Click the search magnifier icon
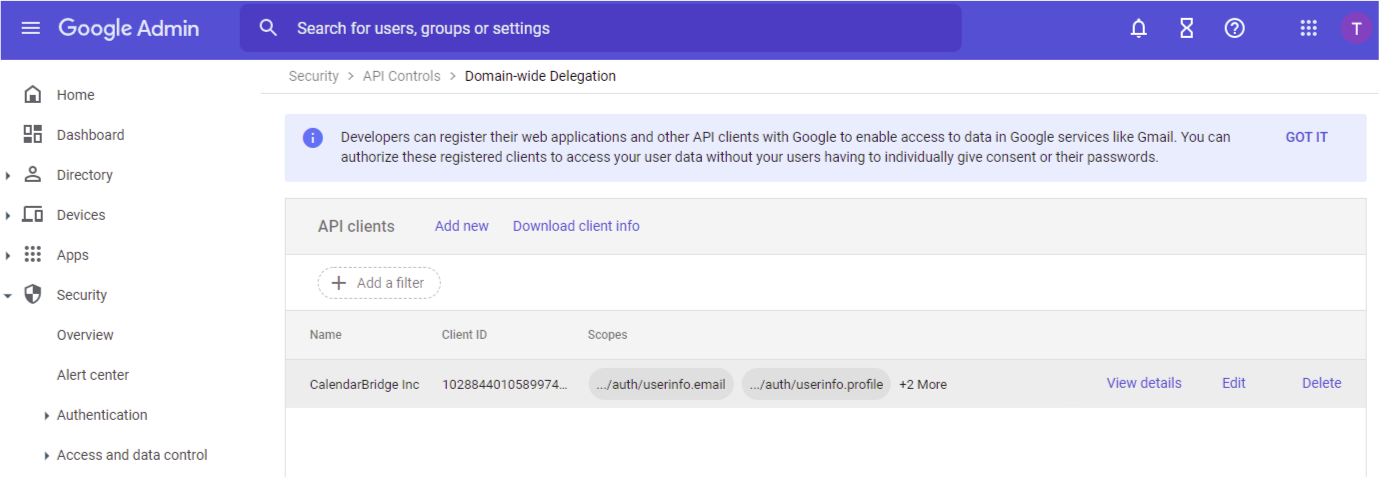 coord(268,28)
